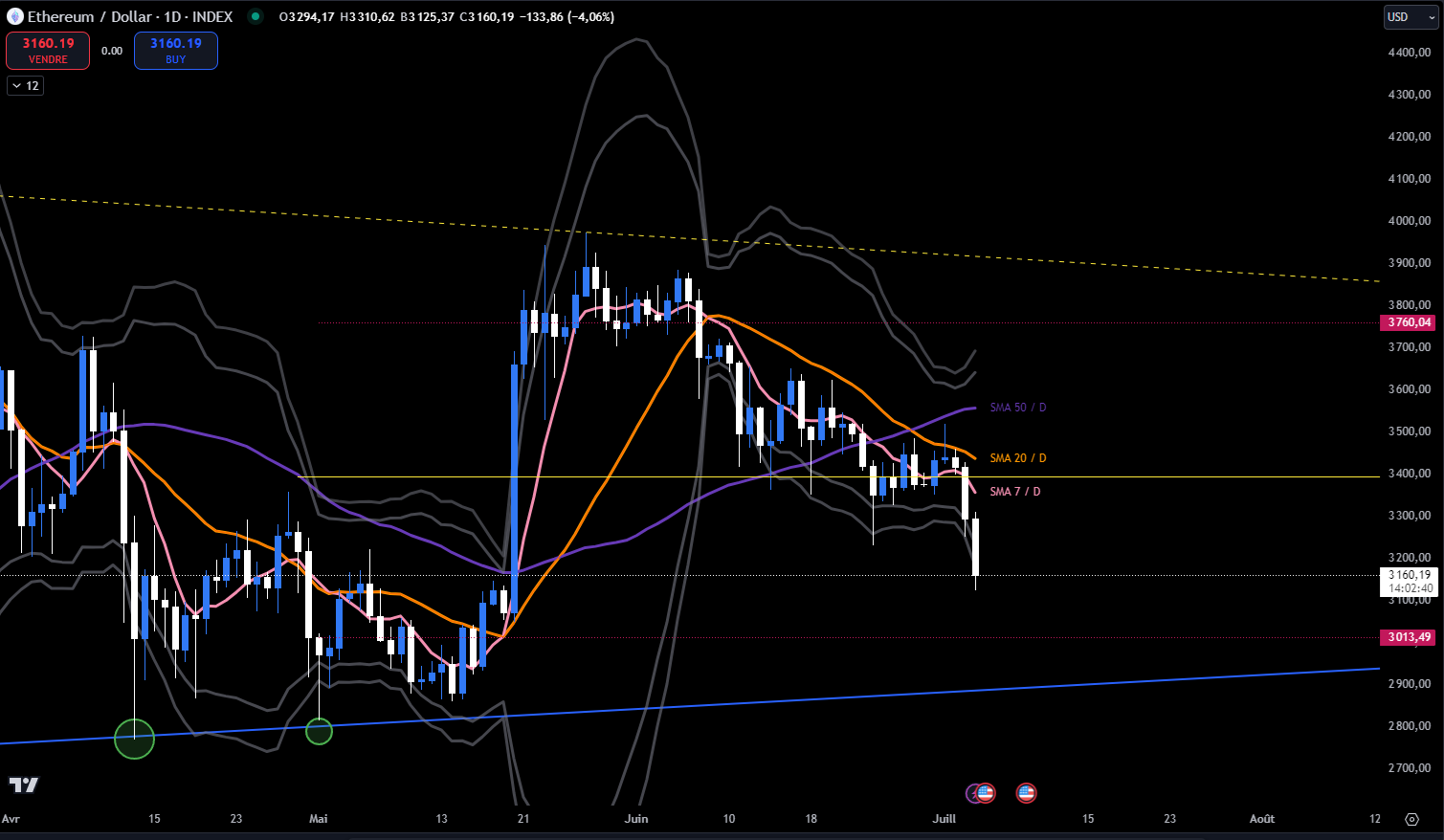Image resolution: width=1444 pixels, height=840 pixels.
Task: Open the USD currency selector top-right
Action: coord(1409,16)
